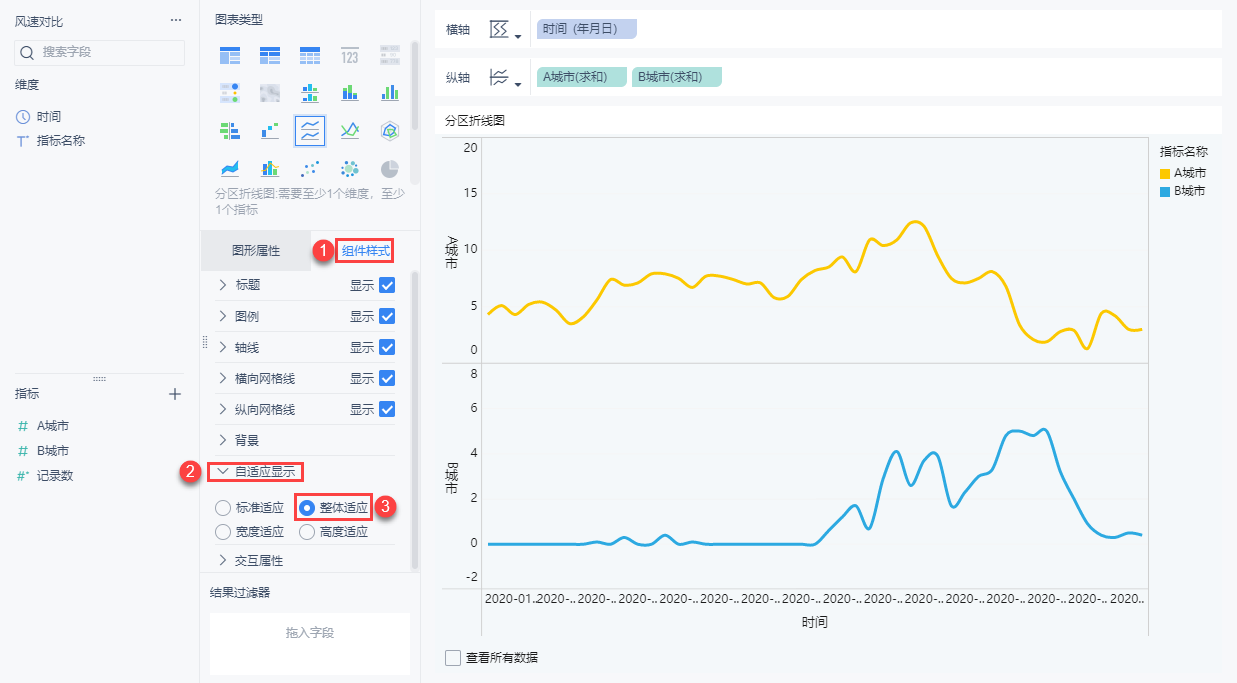Select the 标准适应 radio button
The width and height of the screenshot is (1237, 683).
222,508
